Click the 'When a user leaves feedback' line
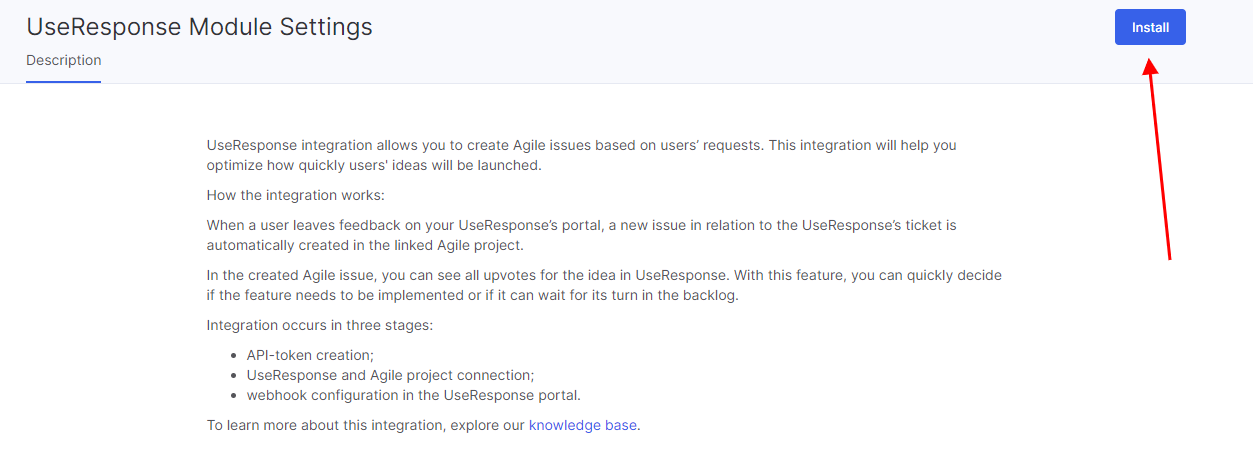This screenshot has height=457, width=1253. coord(582,225)
